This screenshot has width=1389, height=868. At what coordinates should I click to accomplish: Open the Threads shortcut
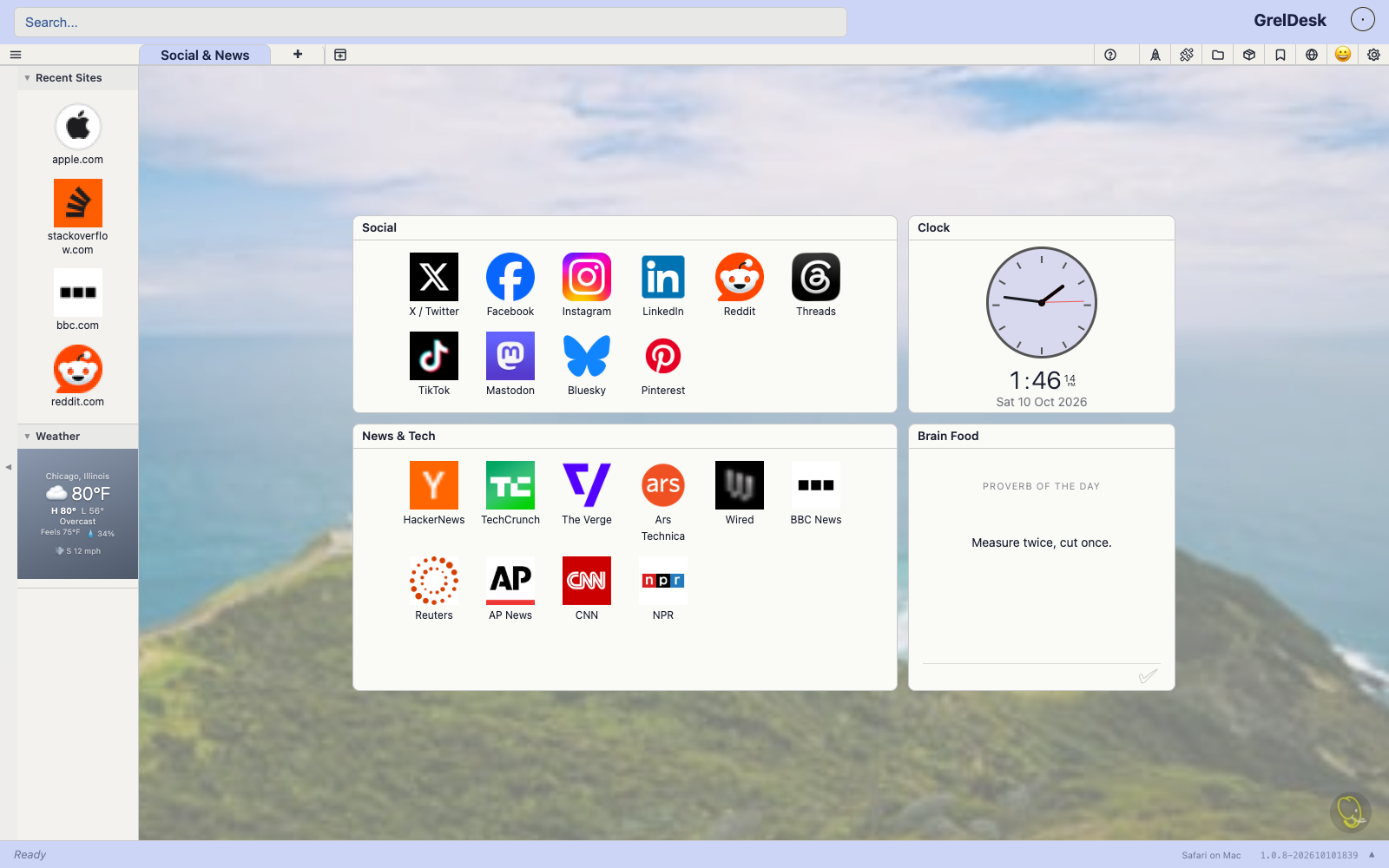click(816, 286)
